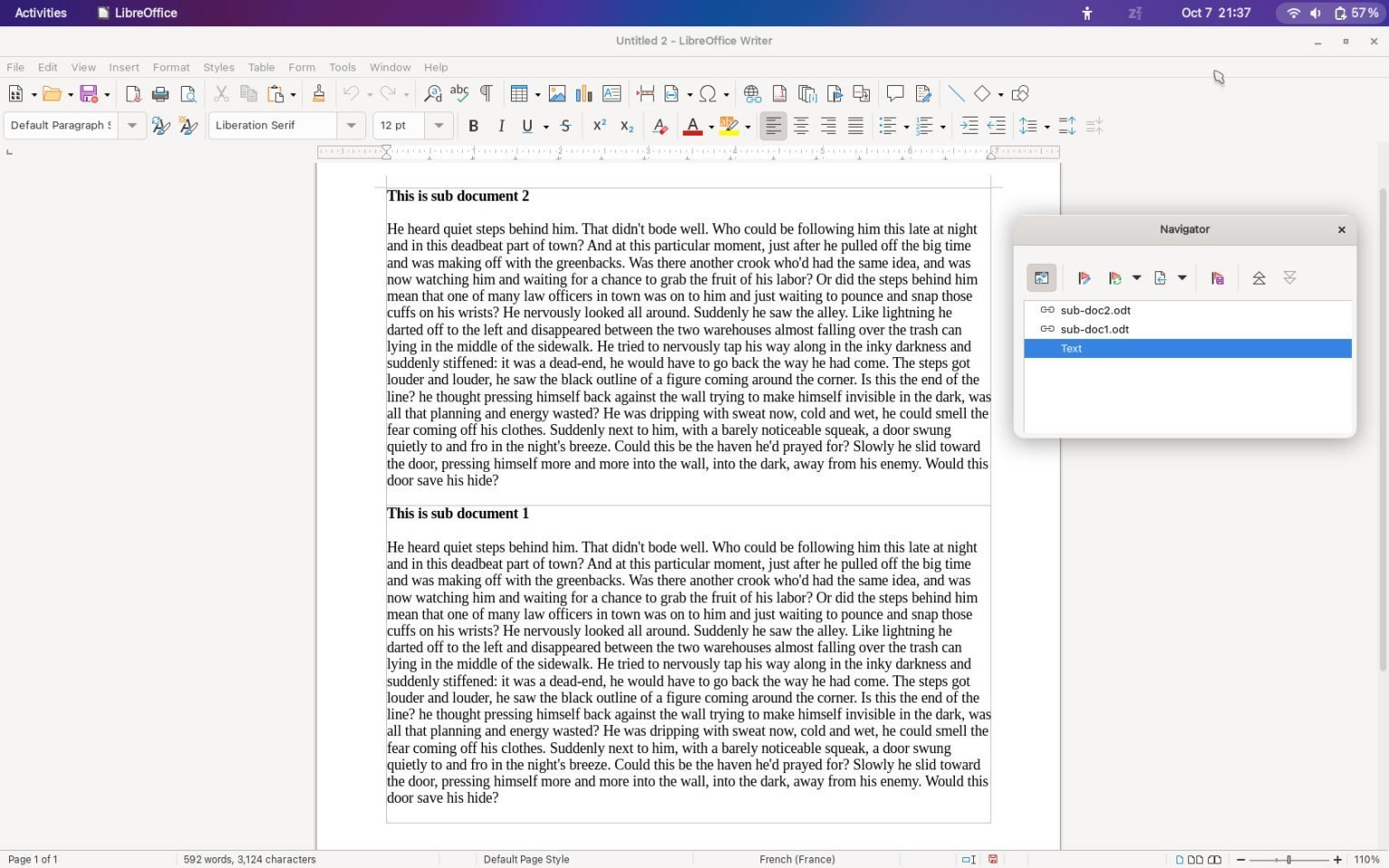Toggle bold formatting
Screen dimensions: 1389x868
473,126
